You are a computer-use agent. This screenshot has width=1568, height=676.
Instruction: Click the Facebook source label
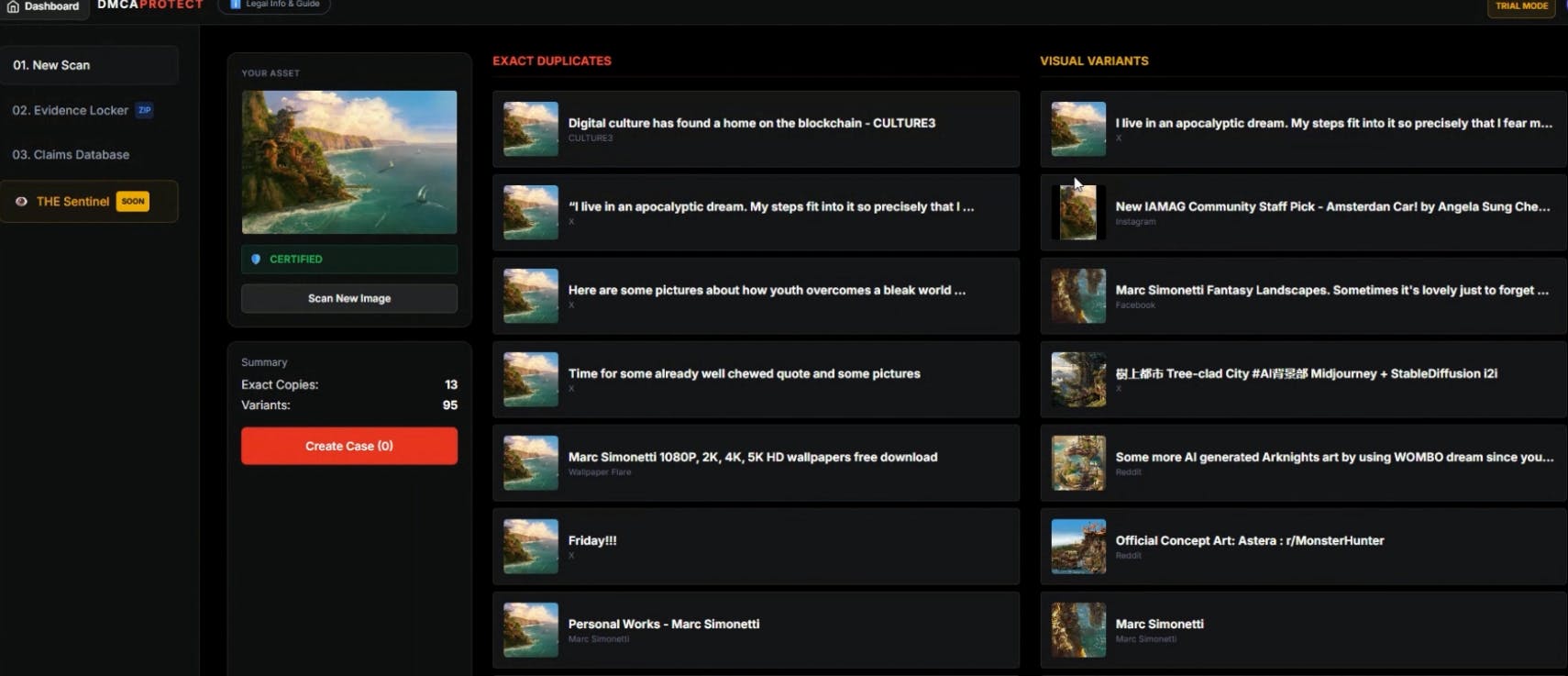[x=1135, y=305]
